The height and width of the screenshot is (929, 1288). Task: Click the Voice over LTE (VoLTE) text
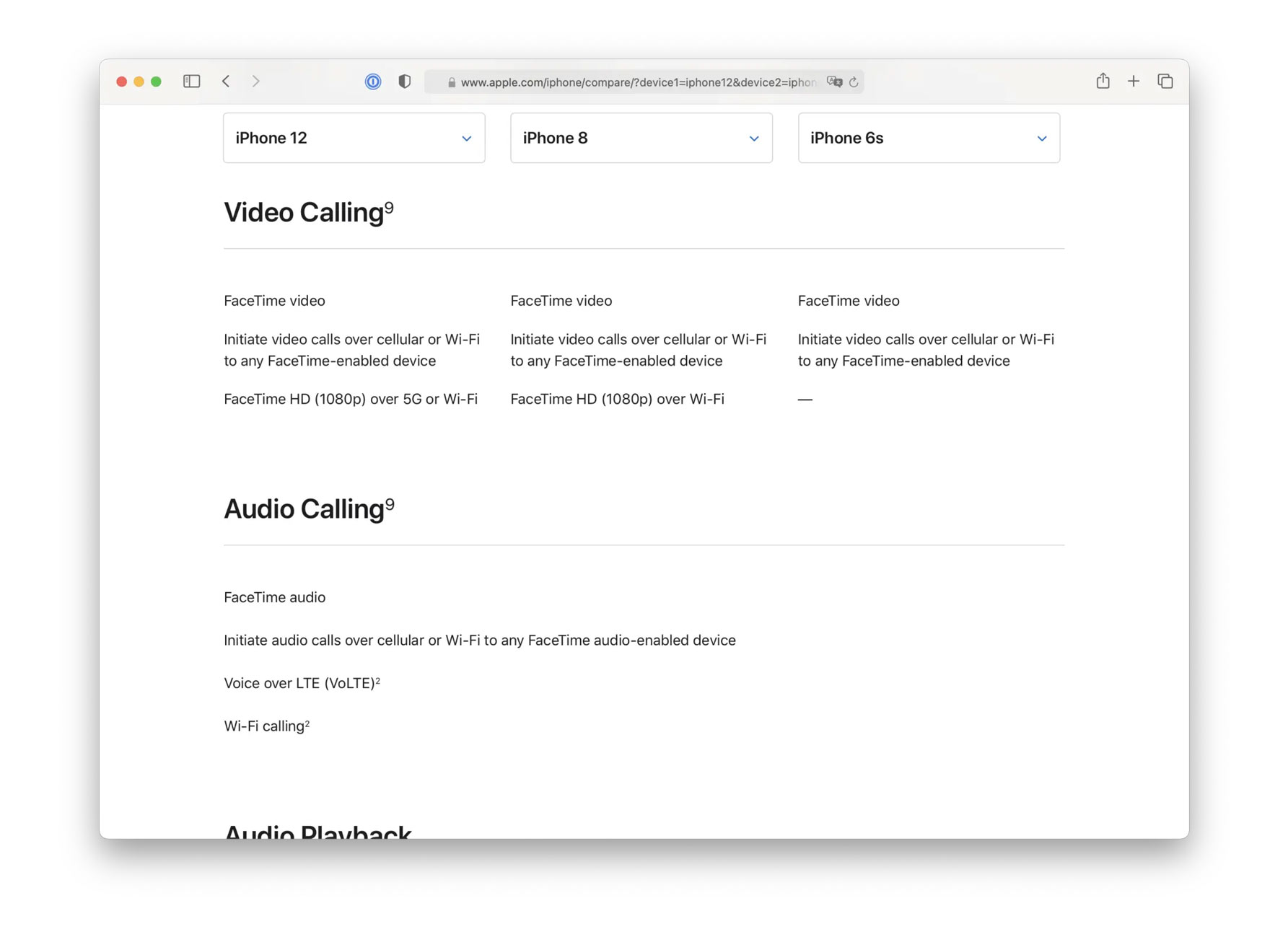(299, 683)
